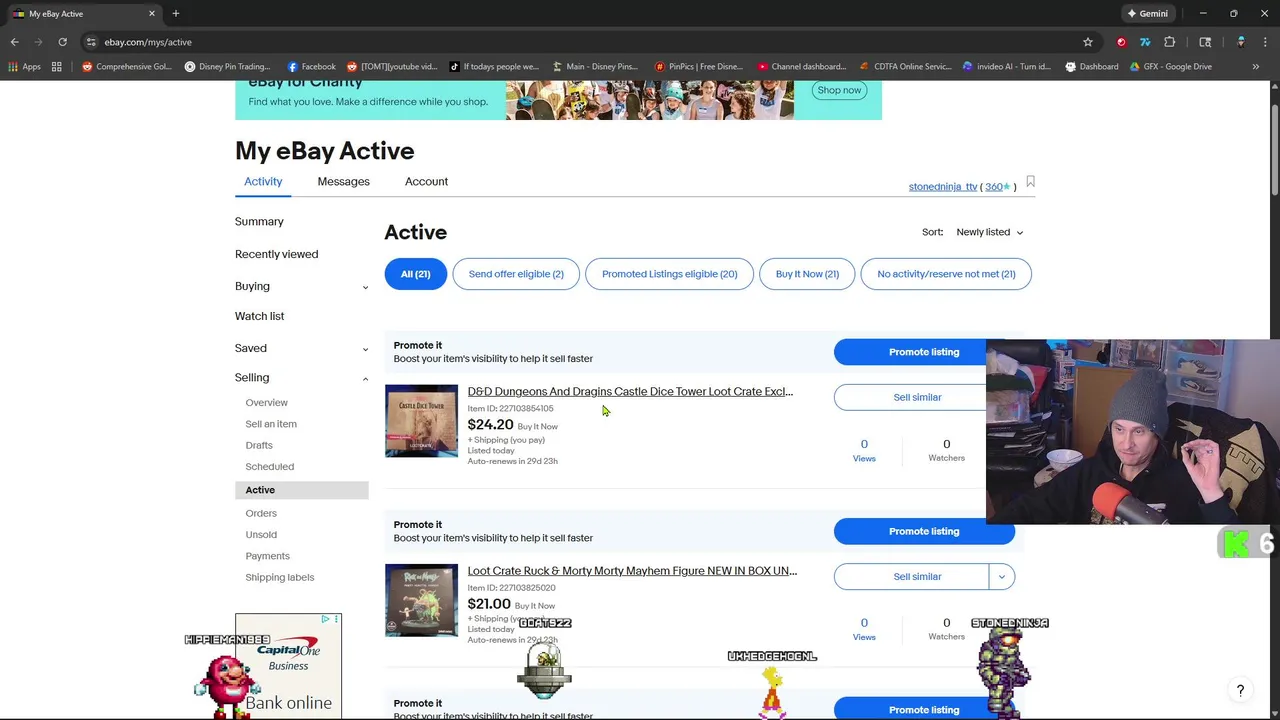Open the Apps bookmark shortcut
Image resolution: width=1280 pixels, height=720 pixels.
tap(24, 67)
